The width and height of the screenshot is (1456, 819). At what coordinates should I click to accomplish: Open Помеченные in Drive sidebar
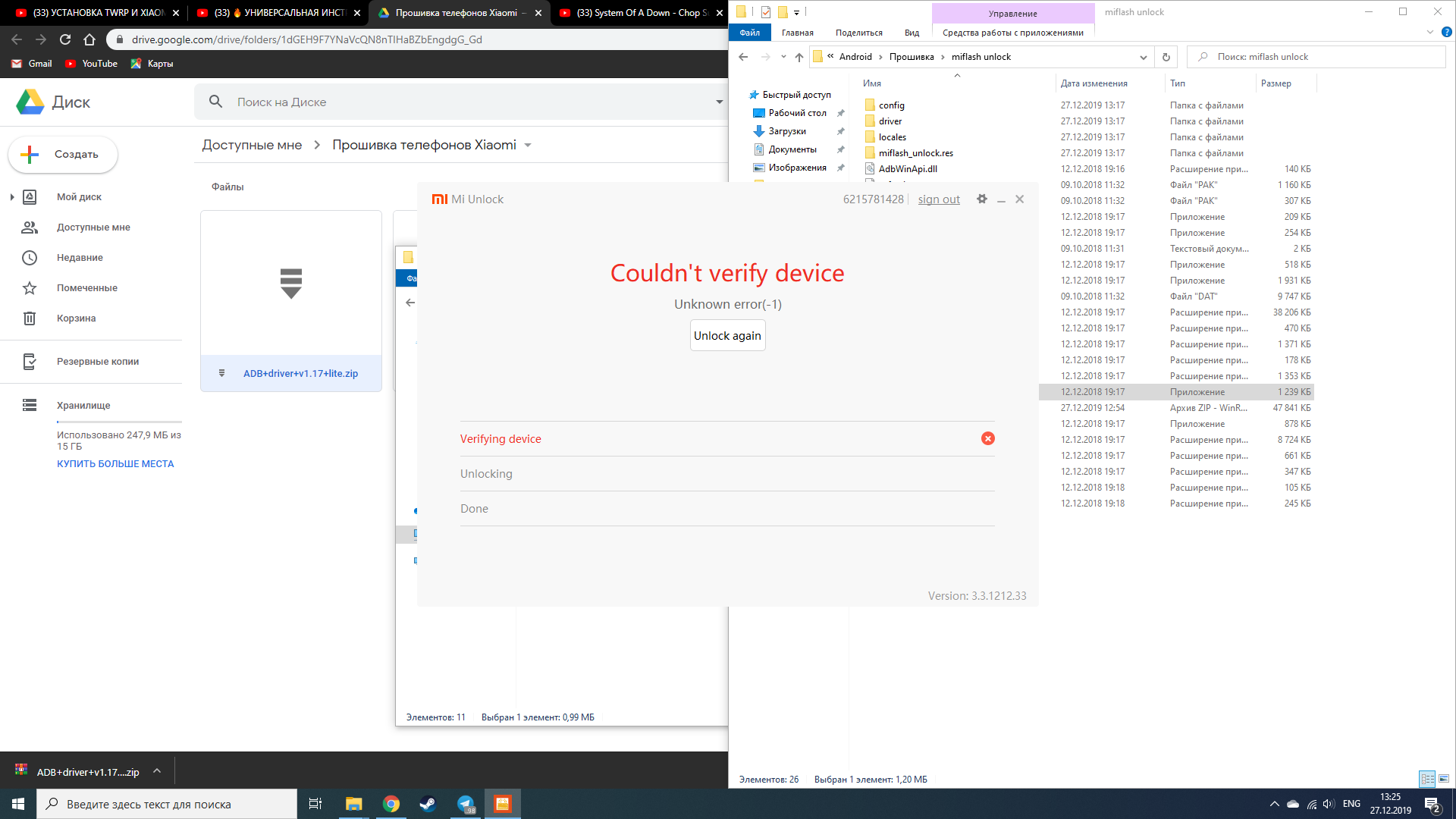(x=87, y=288)
